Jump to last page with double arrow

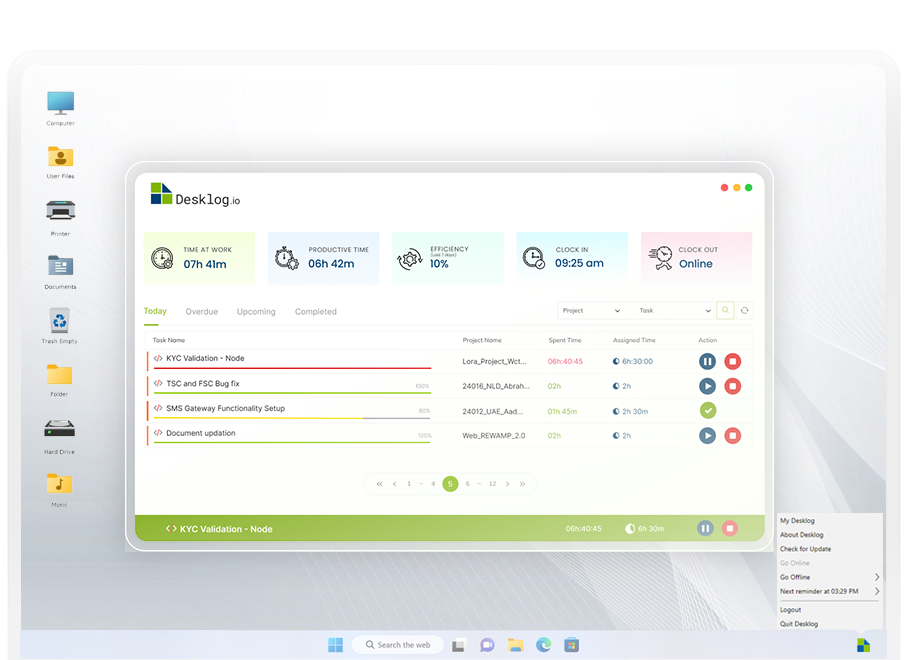522,484
